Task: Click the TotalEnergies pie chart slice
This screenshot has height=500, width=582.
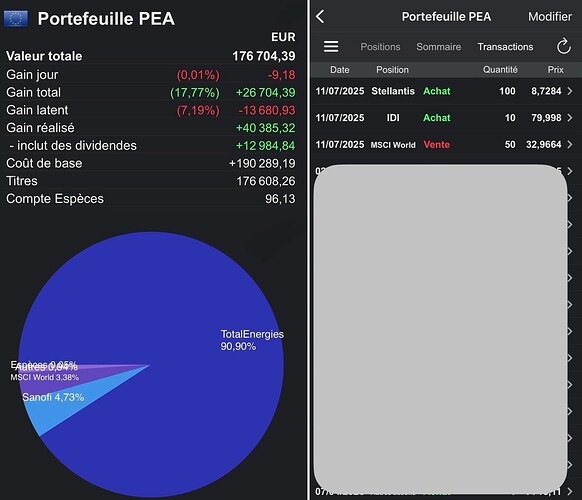Action: [x=167, y=297]
